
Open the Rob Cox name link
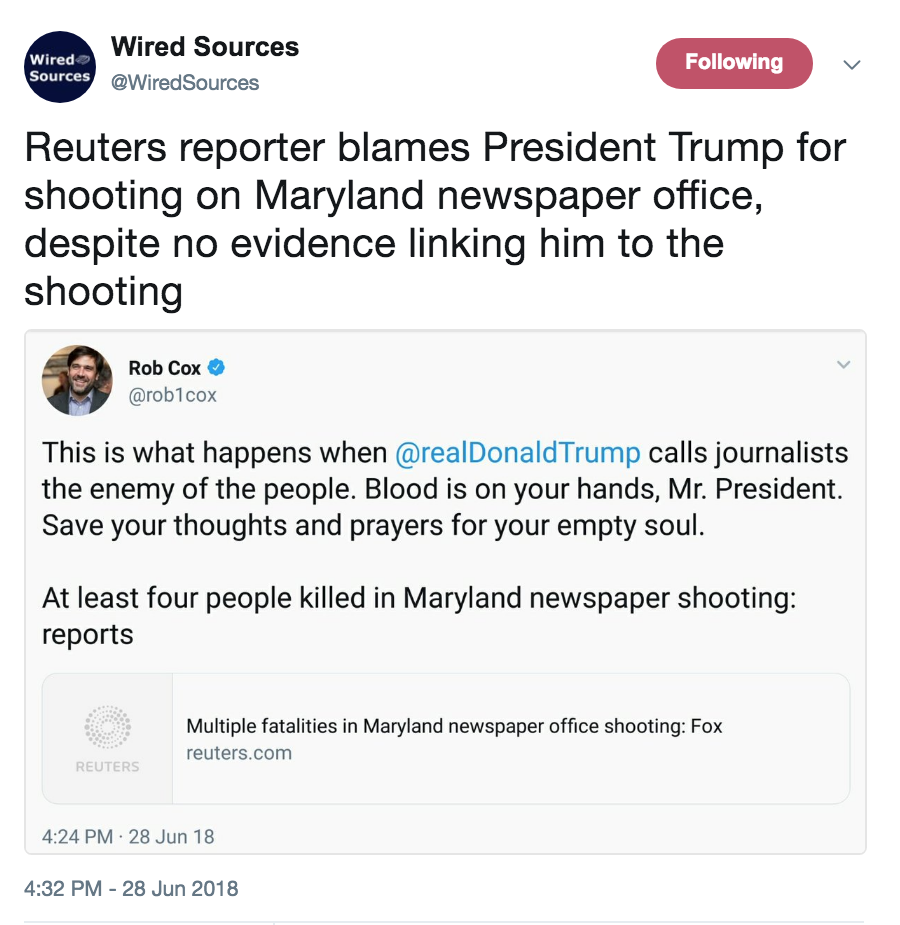tap(164, 368)
